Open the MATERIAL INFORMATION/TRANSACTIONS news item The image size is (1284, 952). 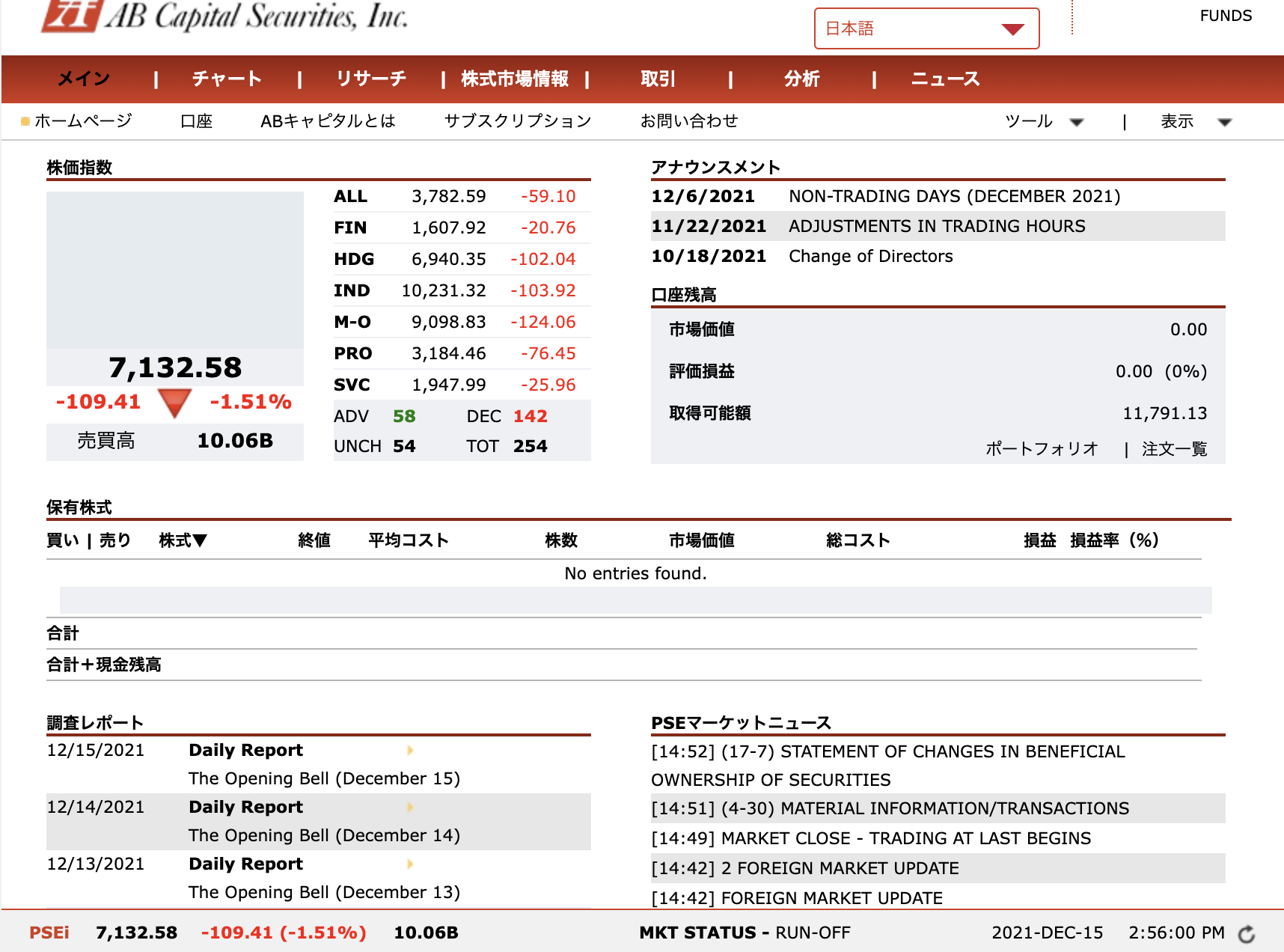point(890,808)
